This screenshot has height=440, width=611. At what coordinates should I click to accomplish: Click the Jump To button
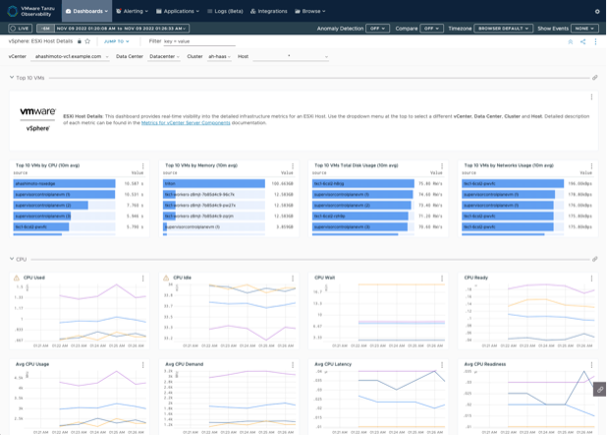click(x=120, y=42)
